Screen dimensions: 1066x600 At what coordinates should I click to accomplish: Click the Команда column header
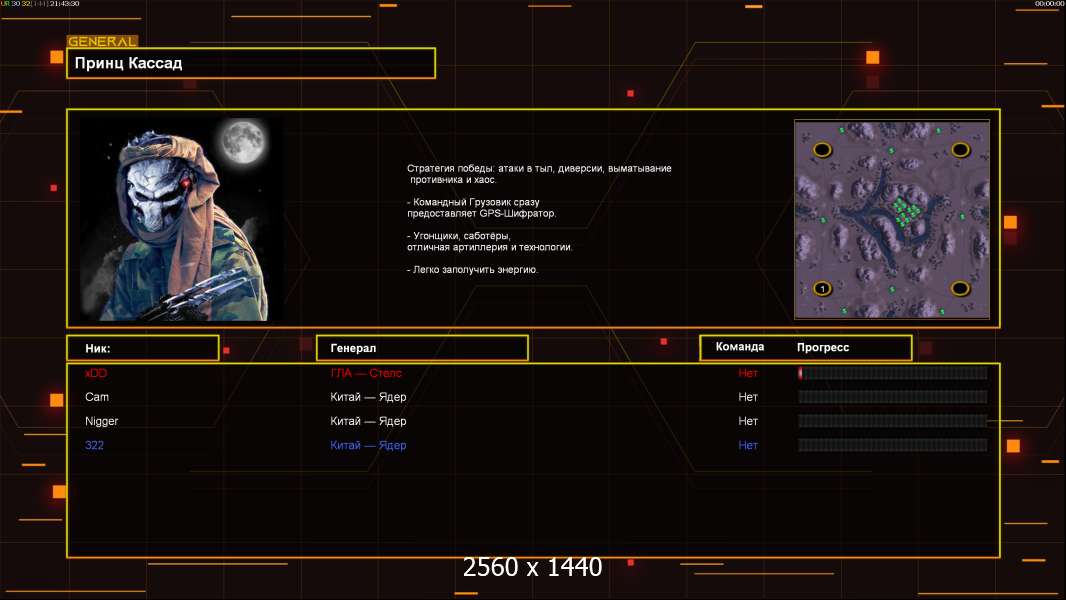[740, 347]
